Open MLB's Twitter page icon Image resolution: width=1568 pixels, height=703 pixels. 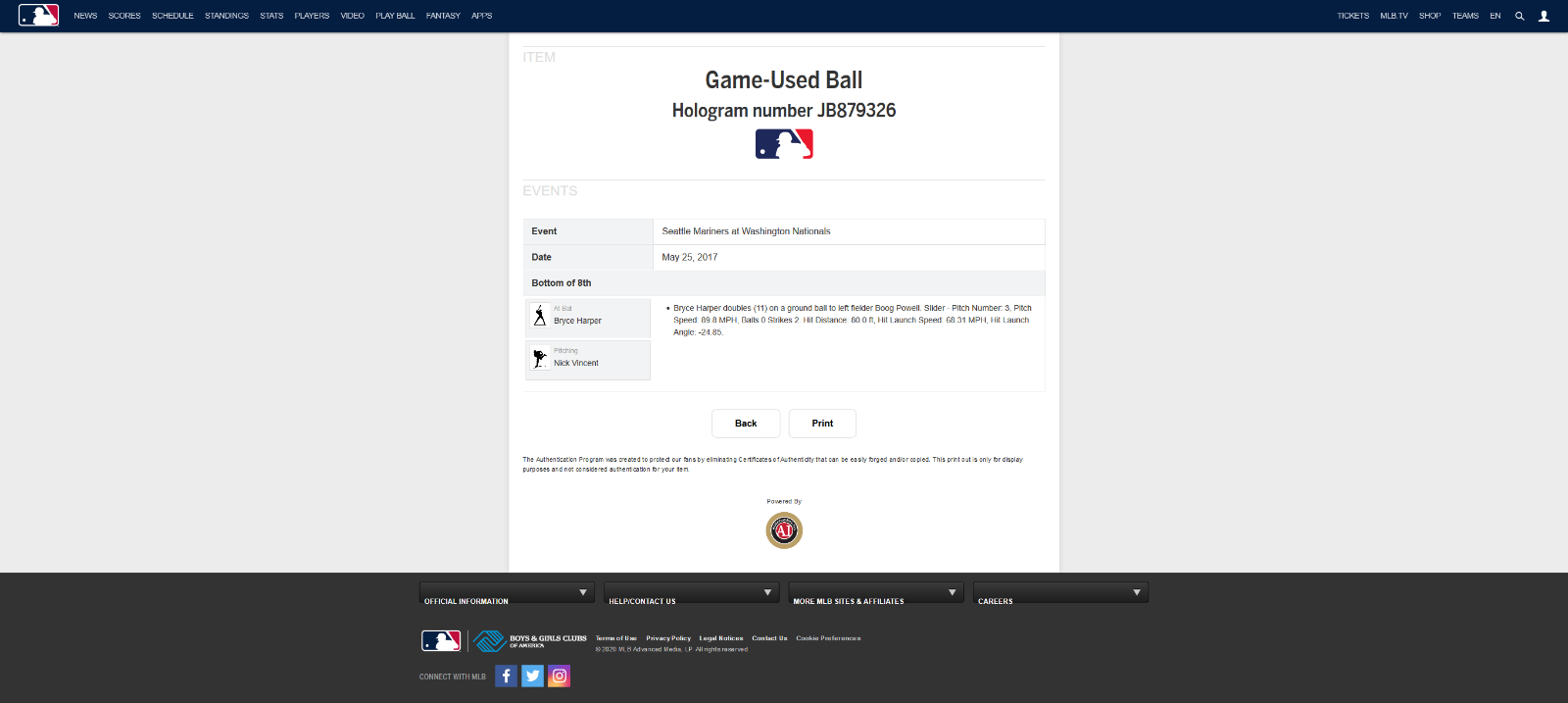click(x=532, y=676)
